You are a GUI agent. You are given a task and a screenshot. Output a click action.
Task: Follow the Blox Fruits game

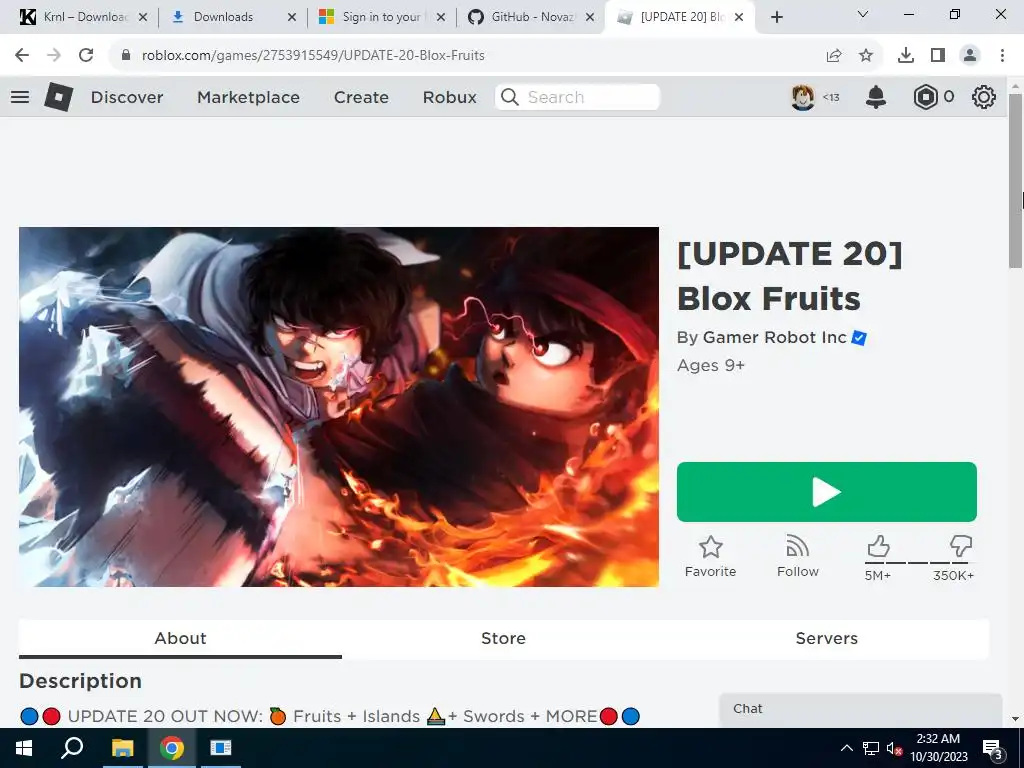797,557
